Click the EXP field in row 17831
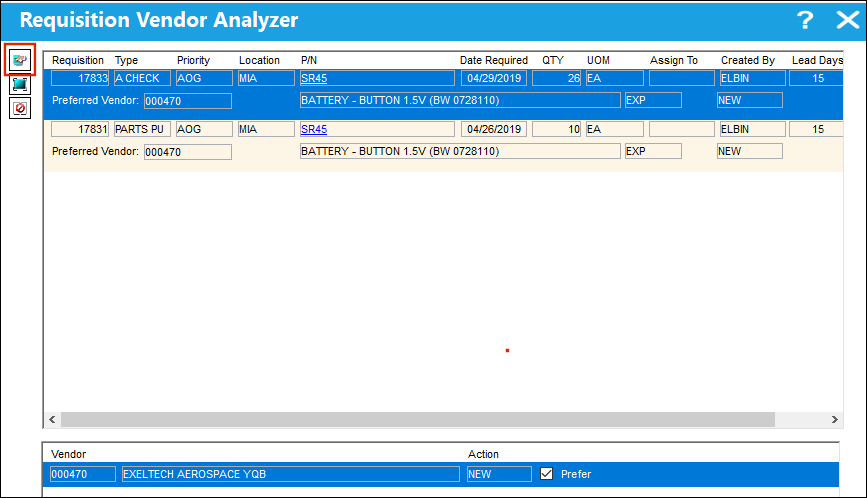The image size is (867, 498). pyautogui.click(x=653, y=151)
